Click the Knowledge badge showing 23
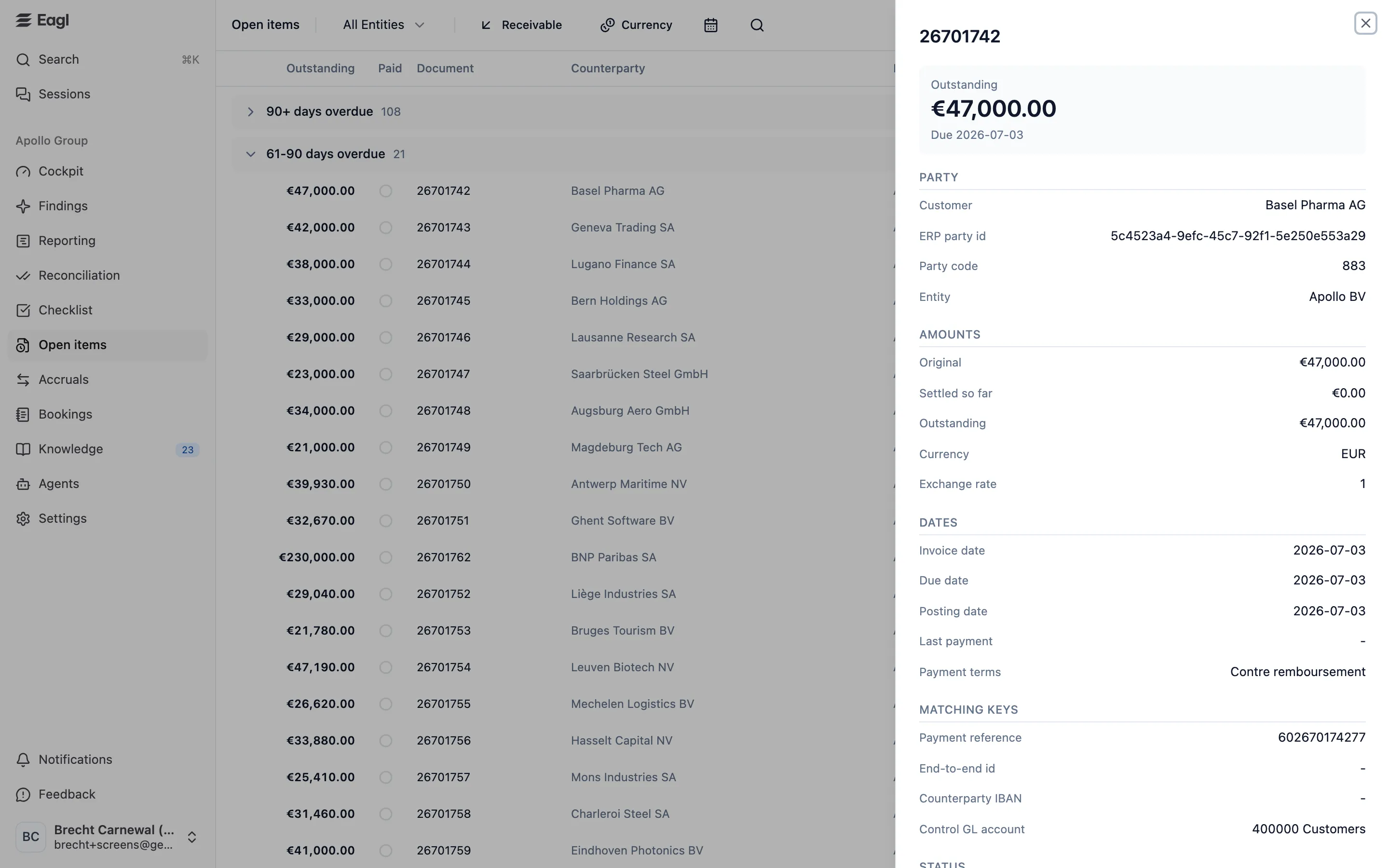This screenshot has height=868, width=1389. point(188,449)
